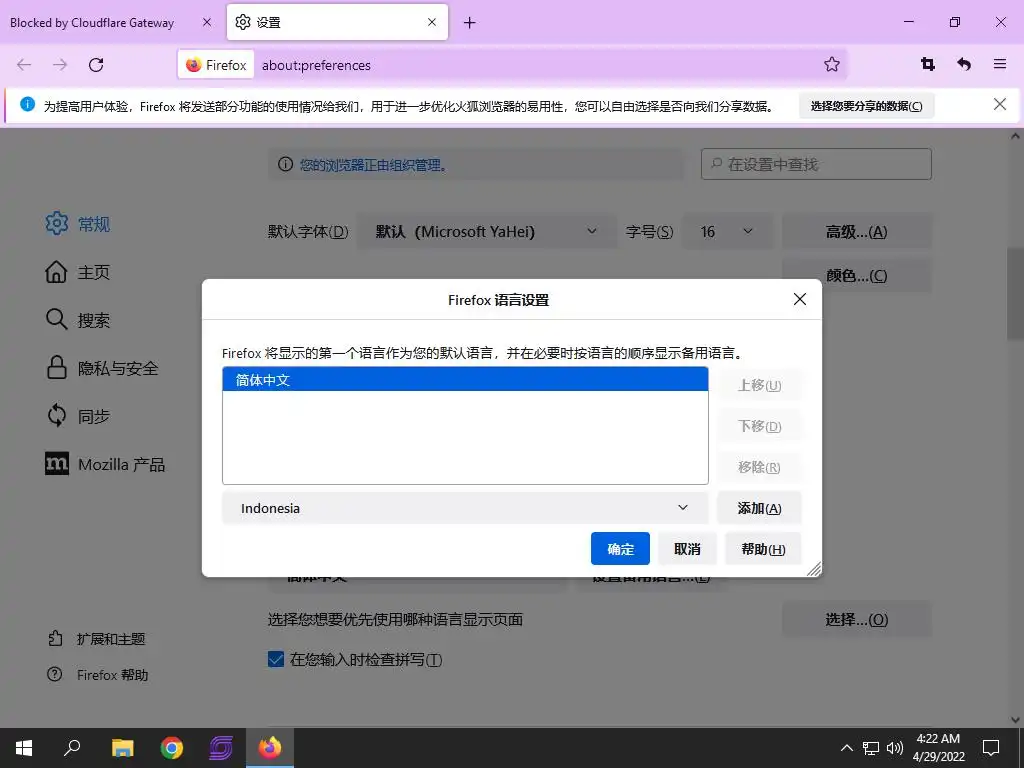Expand the Indonesia language dropdown
1024x768 pixels.
point(465,508)
